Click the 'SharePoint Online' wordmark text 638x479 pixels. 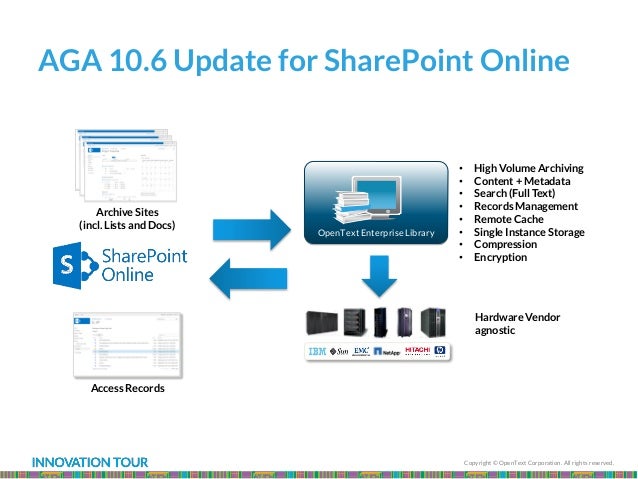(x=144, y=265)
